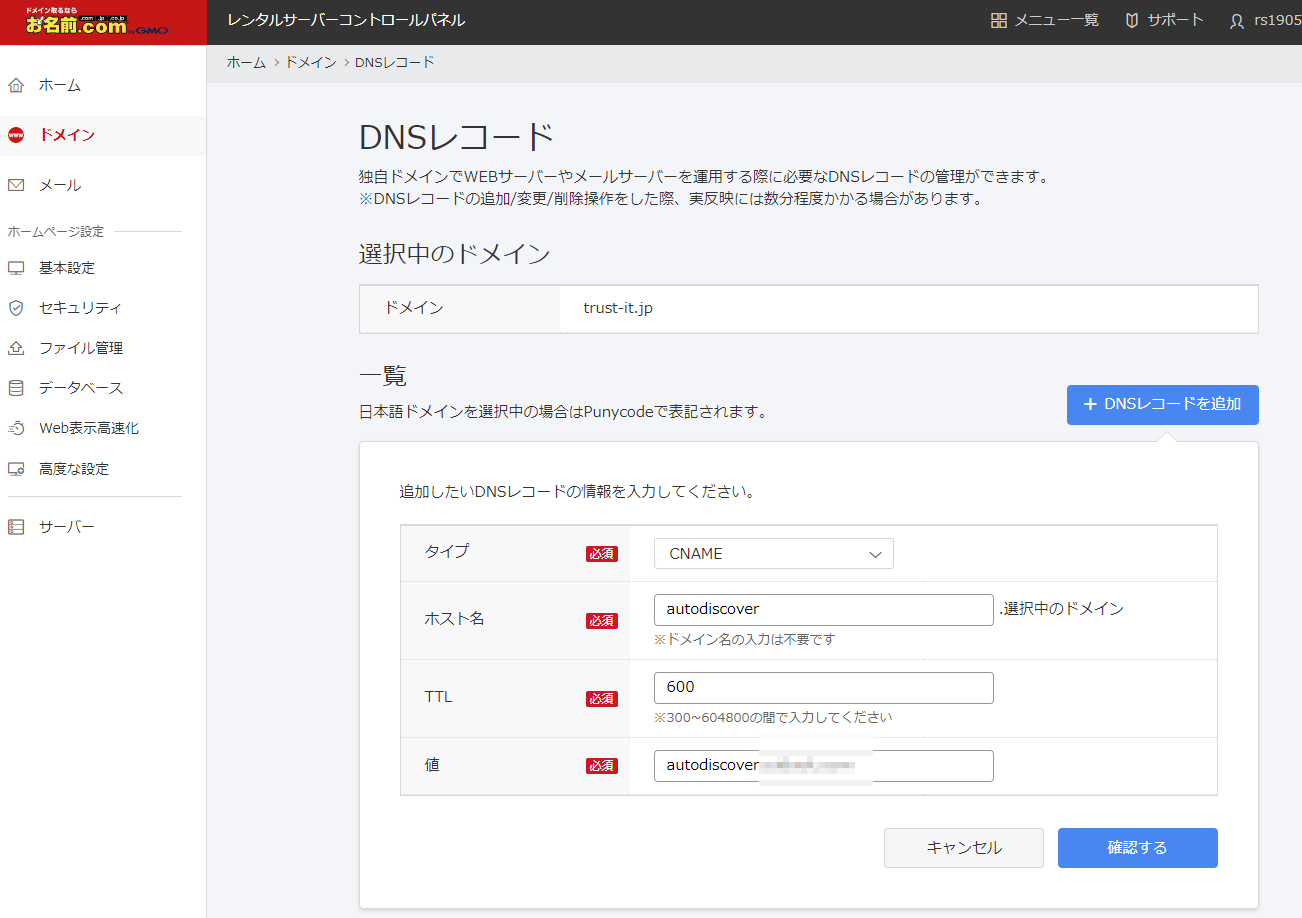The image size is (1302, 918).
Task: Open データベース in the sidebar
Action: (81, 388)
